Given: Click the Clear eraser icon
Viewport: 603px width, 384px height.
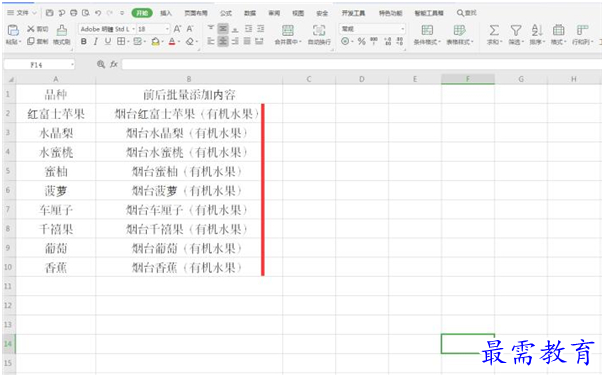Looking at the screenshot, I should (x=190, y=42).
